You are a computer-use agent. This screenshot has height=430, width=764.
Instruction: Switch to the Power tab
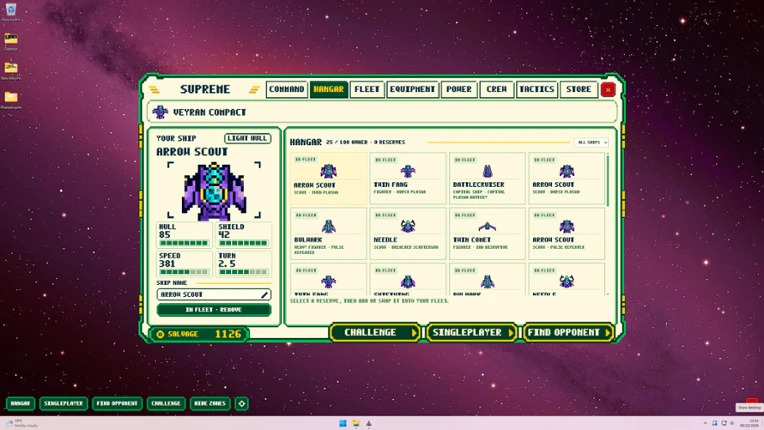pos(459,90)
